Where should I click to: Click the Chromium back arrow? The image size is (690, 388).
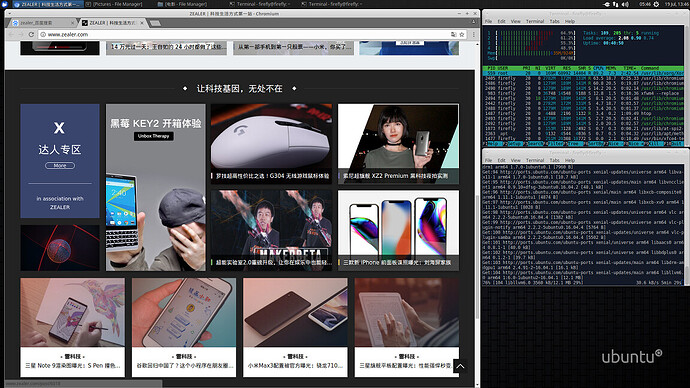11,34
